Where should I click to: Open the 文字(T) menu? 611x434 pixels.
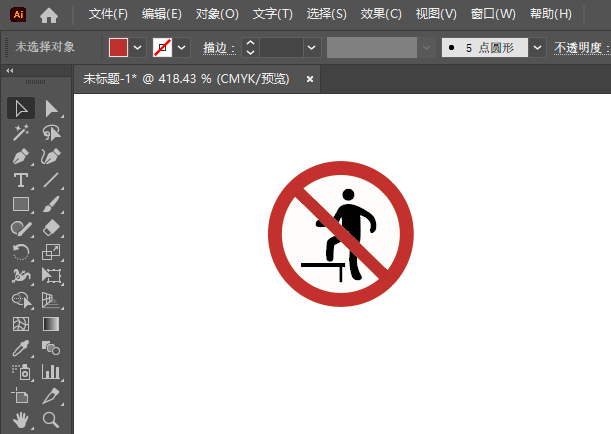coord(272,14)
